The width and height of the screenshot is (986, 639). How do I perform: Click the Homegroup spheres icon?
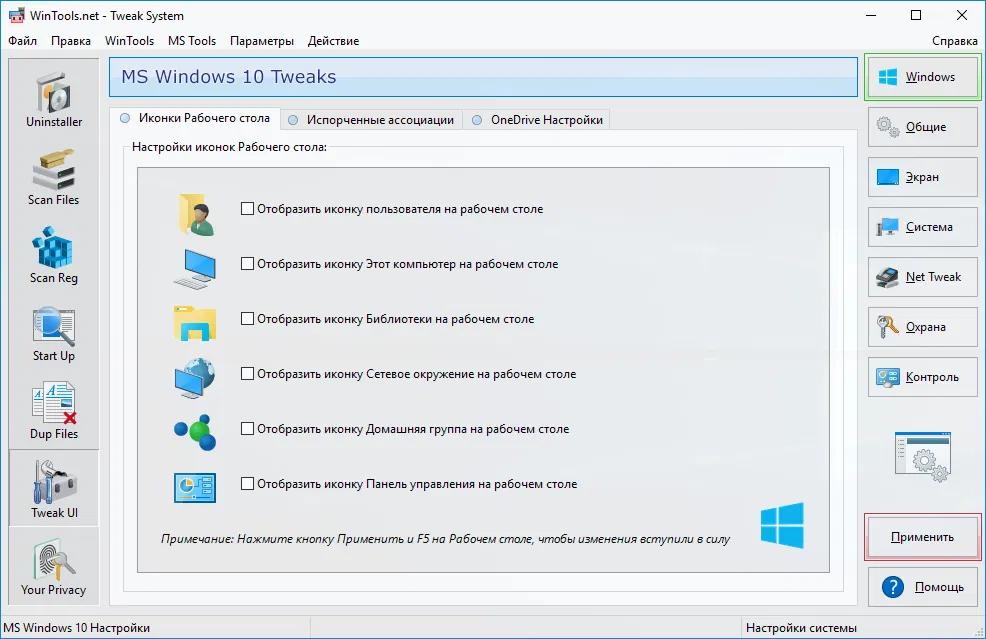(x=195, y=432)
